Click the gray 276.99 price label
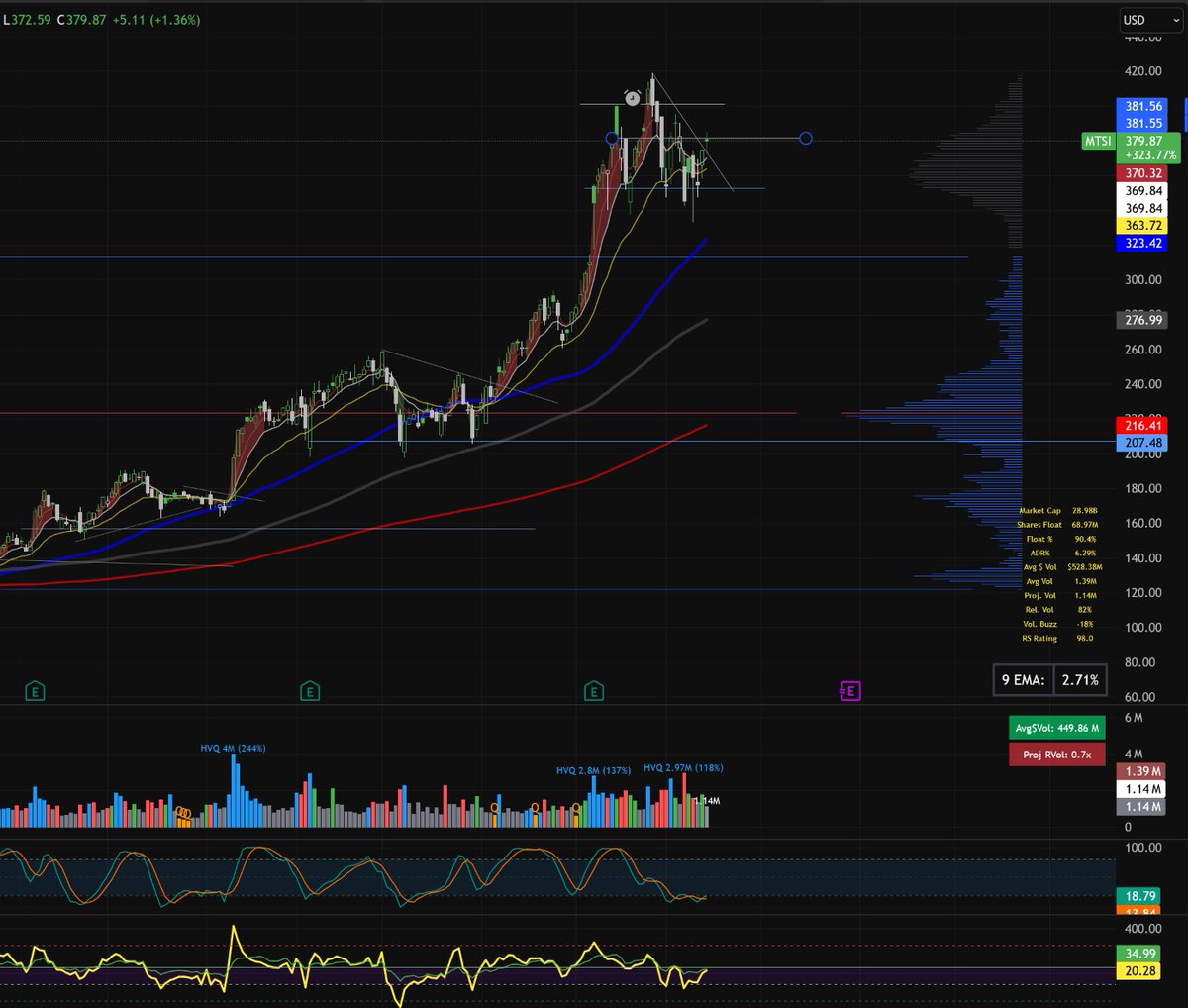The width and height of the screenshot is (1188, 1008). click(1143, 320)
